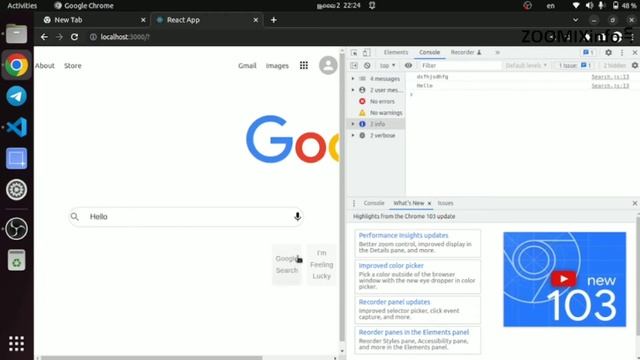Click the magnifier icon in search box
This screenshot has height=360, width=640.
[x=75, y=217]
